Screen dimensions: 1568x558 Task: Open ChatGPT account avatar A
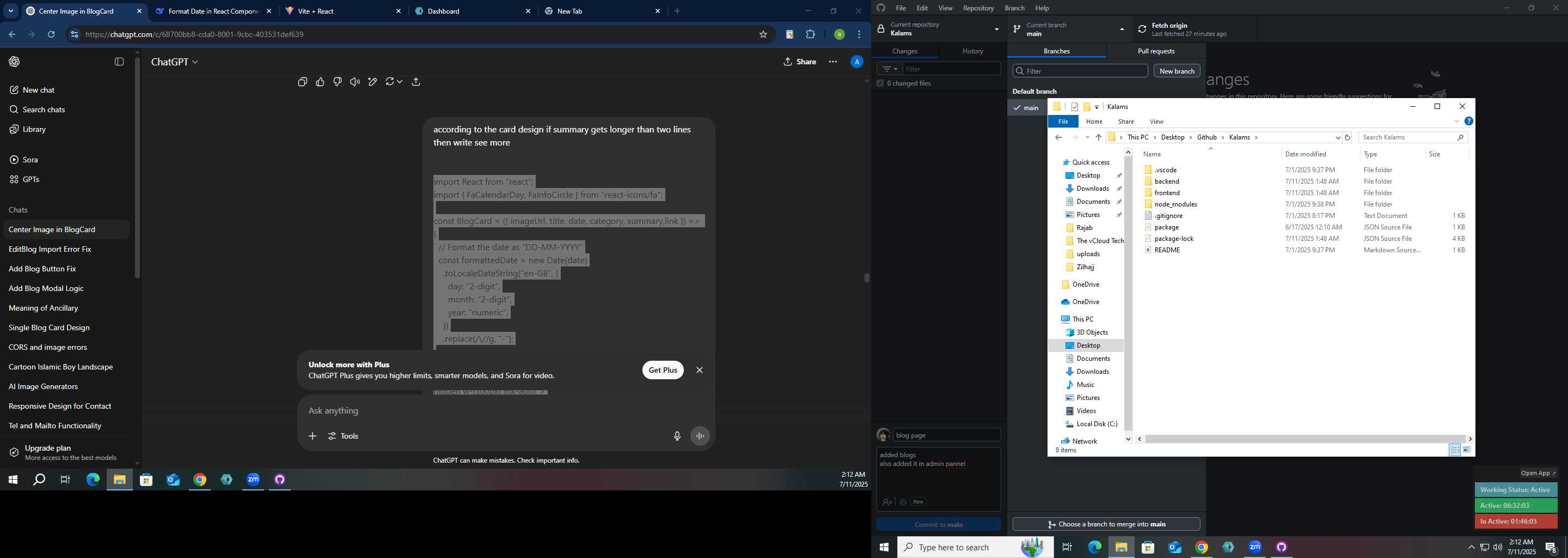(x=856, y=62)
